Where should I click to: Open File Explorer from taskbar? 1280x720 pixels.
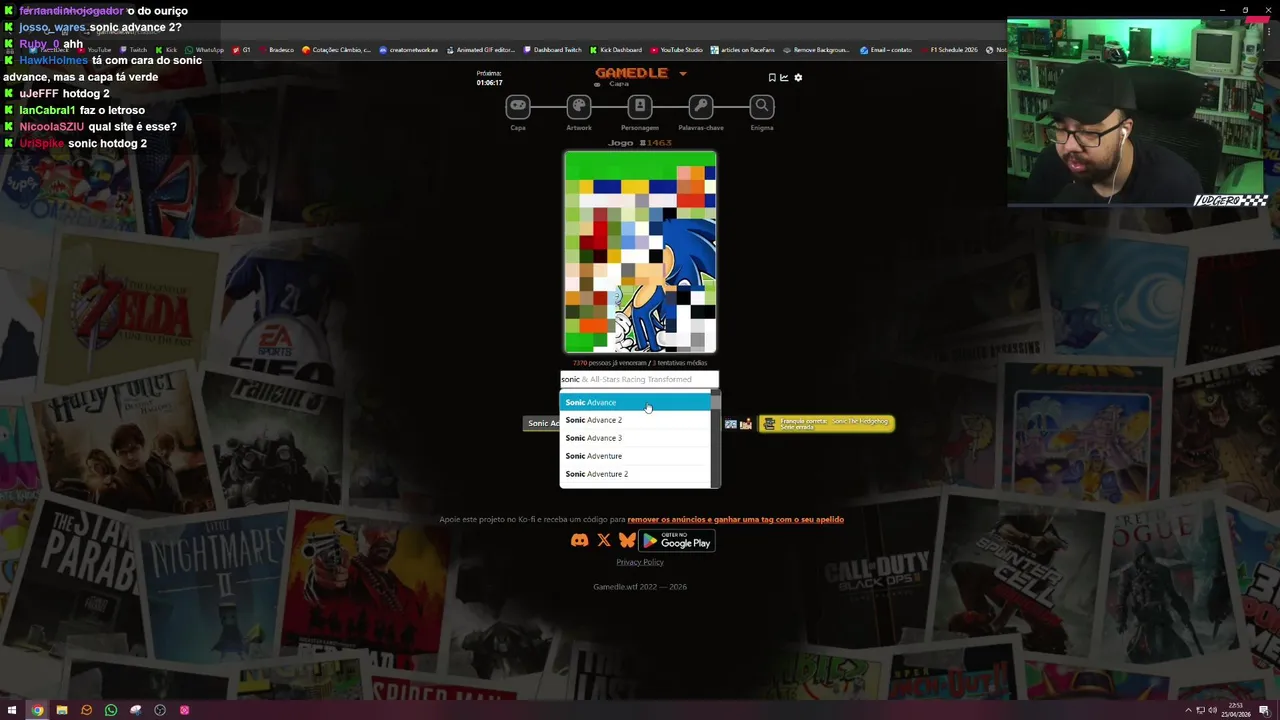(62, 710)
